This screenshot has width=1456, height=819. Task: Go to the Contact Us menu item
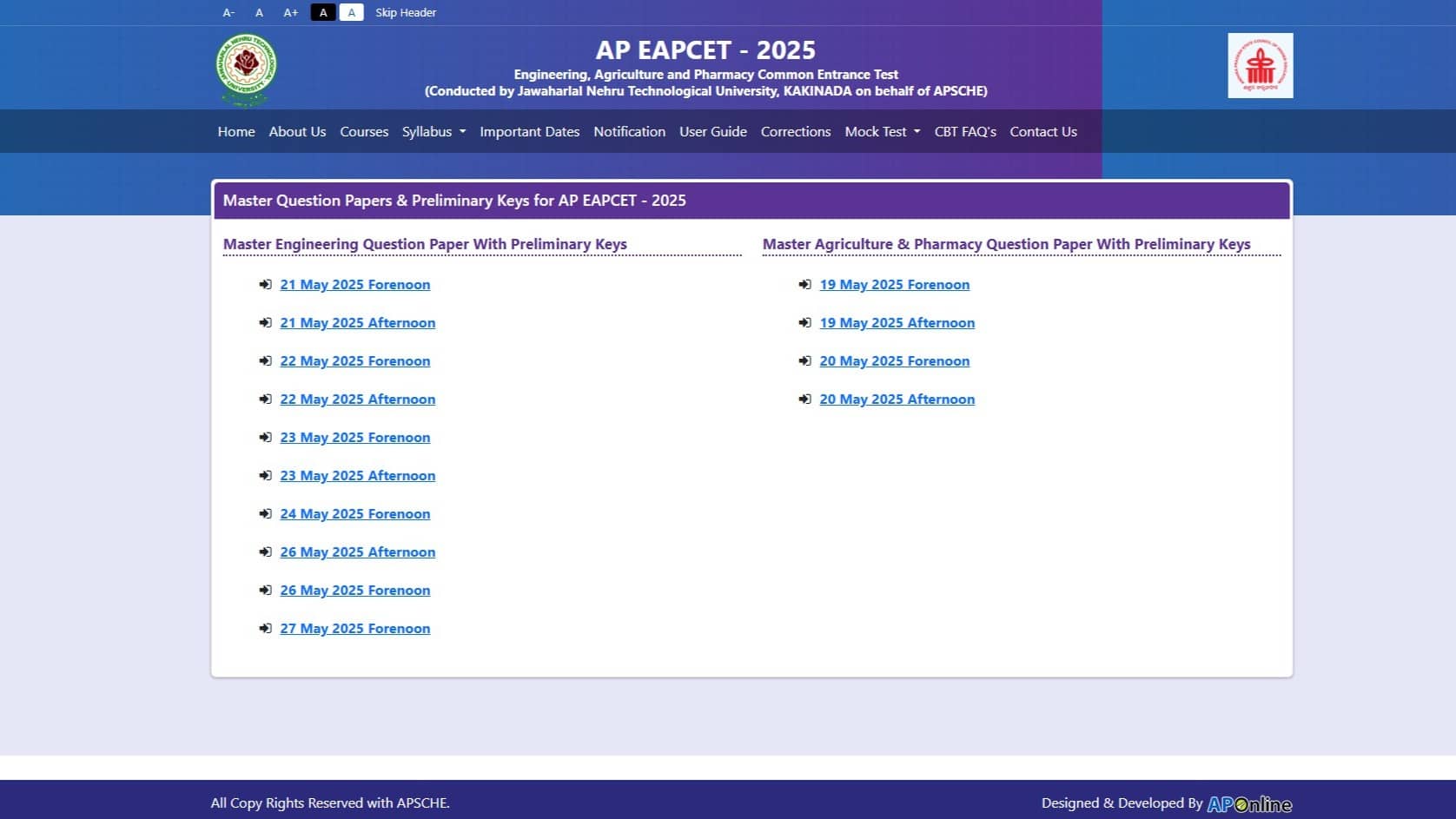tap(1042, 131)
